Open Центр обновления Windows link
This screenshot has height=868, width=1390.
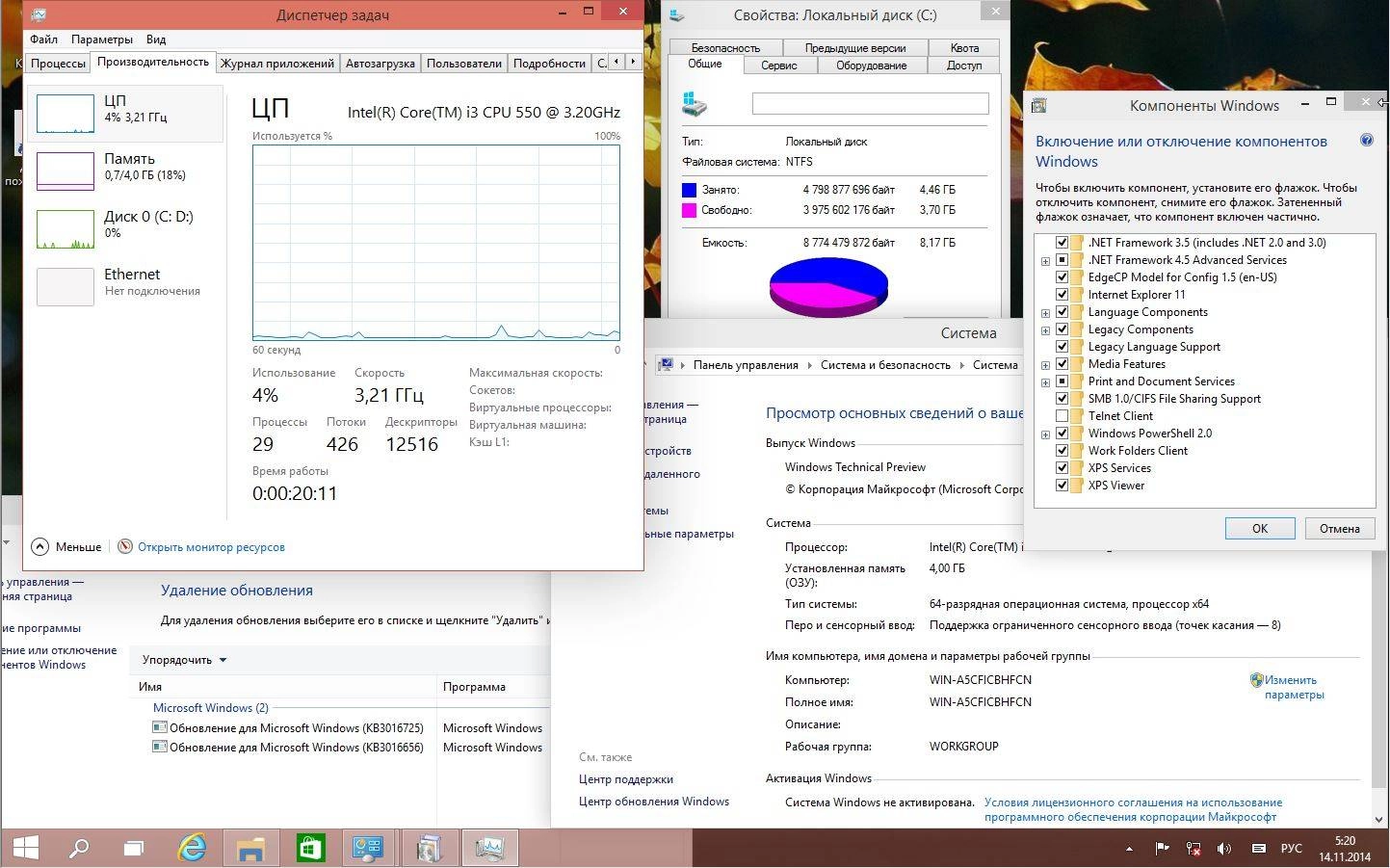pyautogui.click(x=653, y=802)
